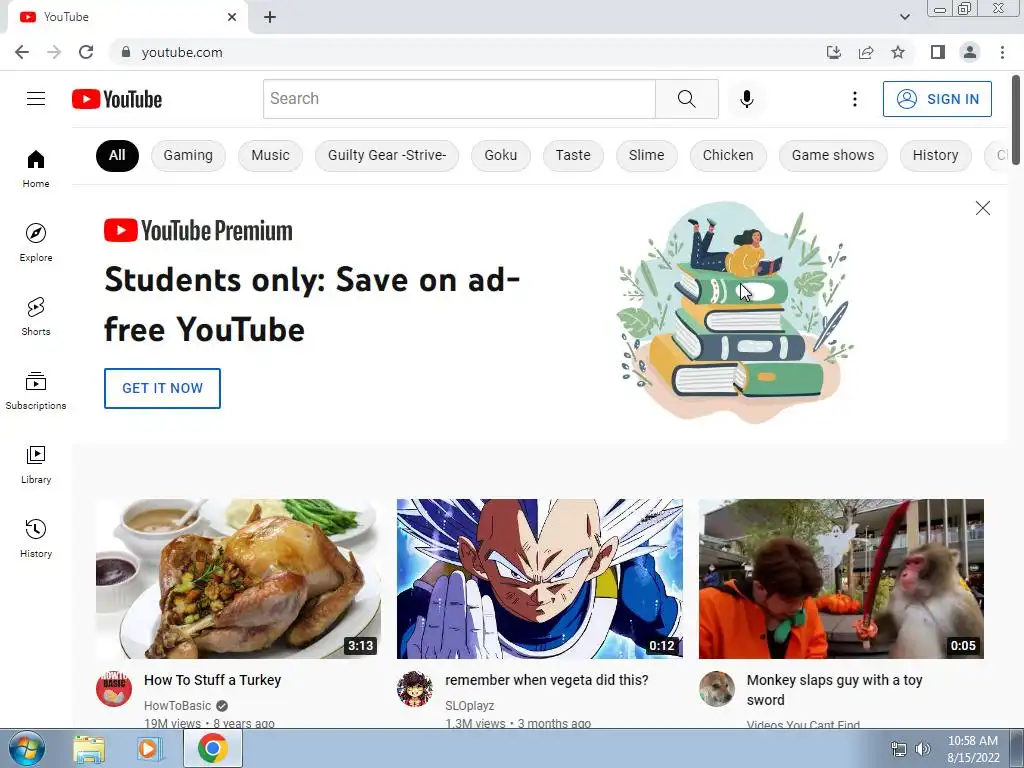Go to Home in sidebar
The image size is (1024, 768).
click(x=36, y=168)
